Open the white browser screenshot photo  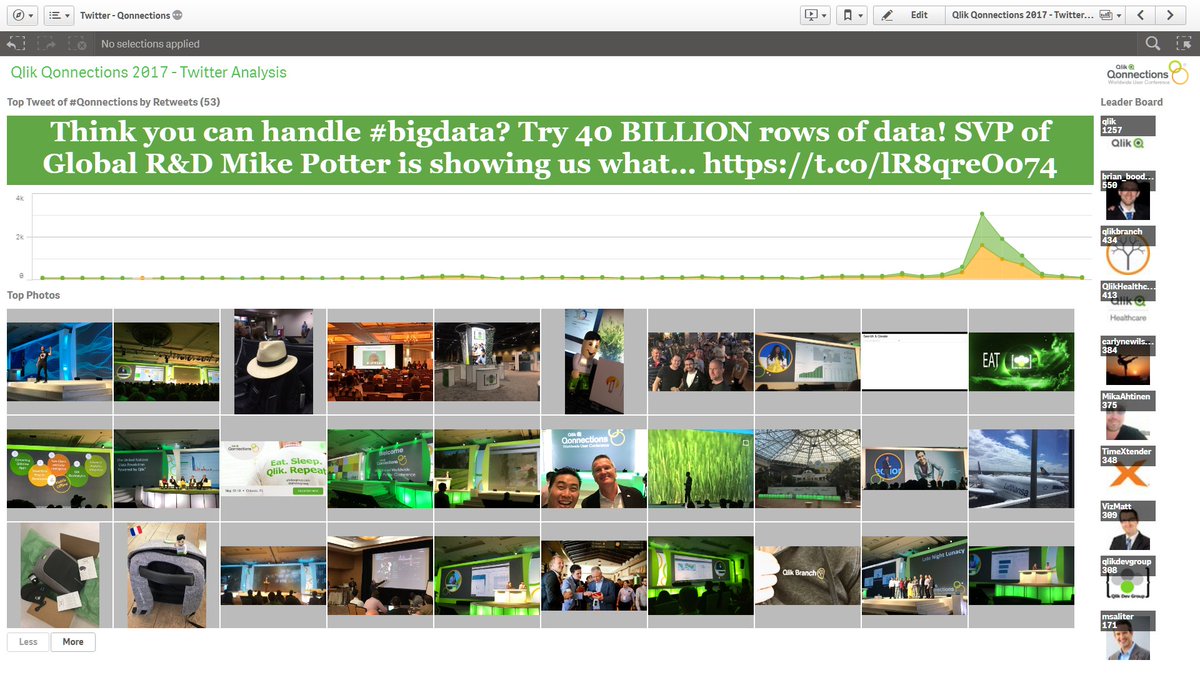tap(914, 361)
